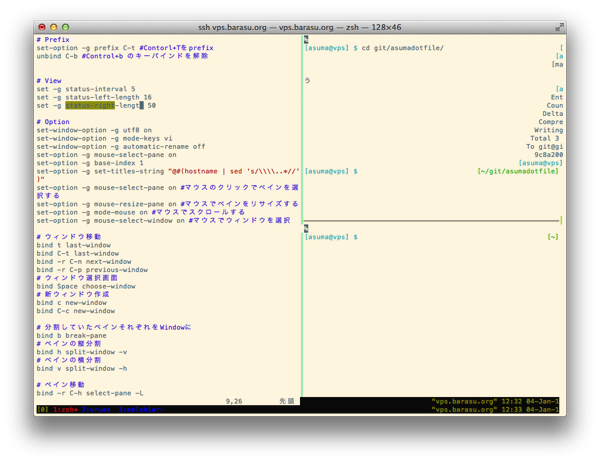The width and height of the screenshot is (600, 463).
Task: Click status line showing time 12:33
Action: tap(495, 409)
